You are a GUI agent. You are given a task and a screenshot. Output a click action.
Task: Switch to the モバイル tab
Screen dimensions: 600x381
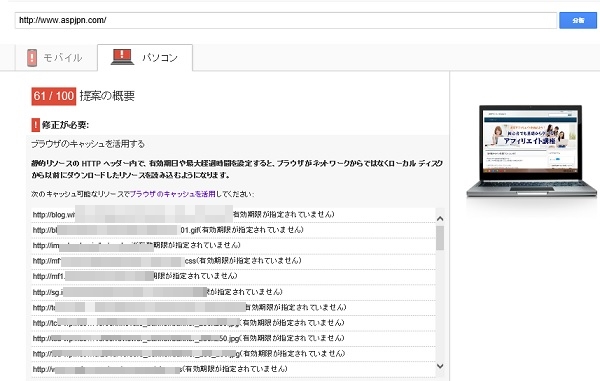point(56,58)
